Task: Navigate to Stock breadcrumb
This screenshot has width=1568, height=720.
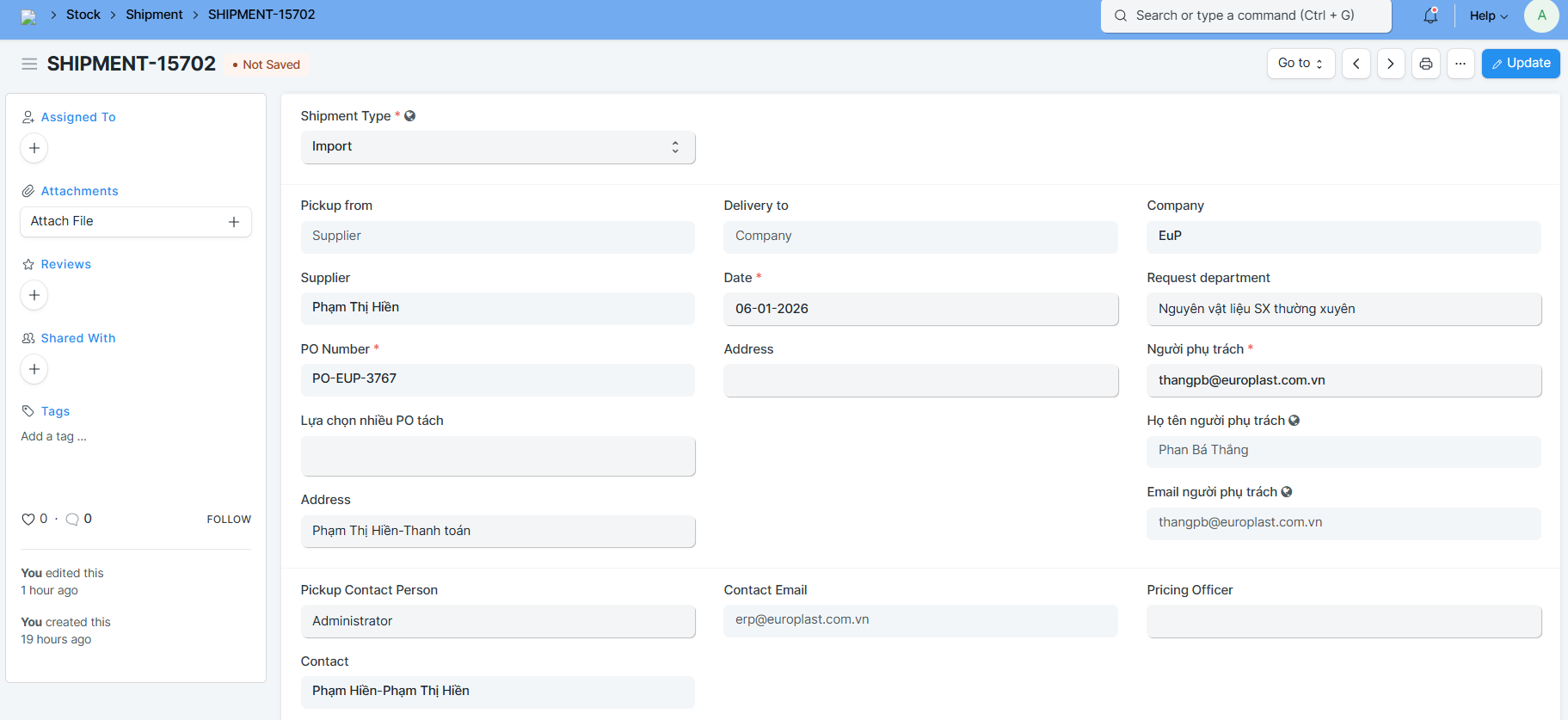Action: tap(83, 15)
